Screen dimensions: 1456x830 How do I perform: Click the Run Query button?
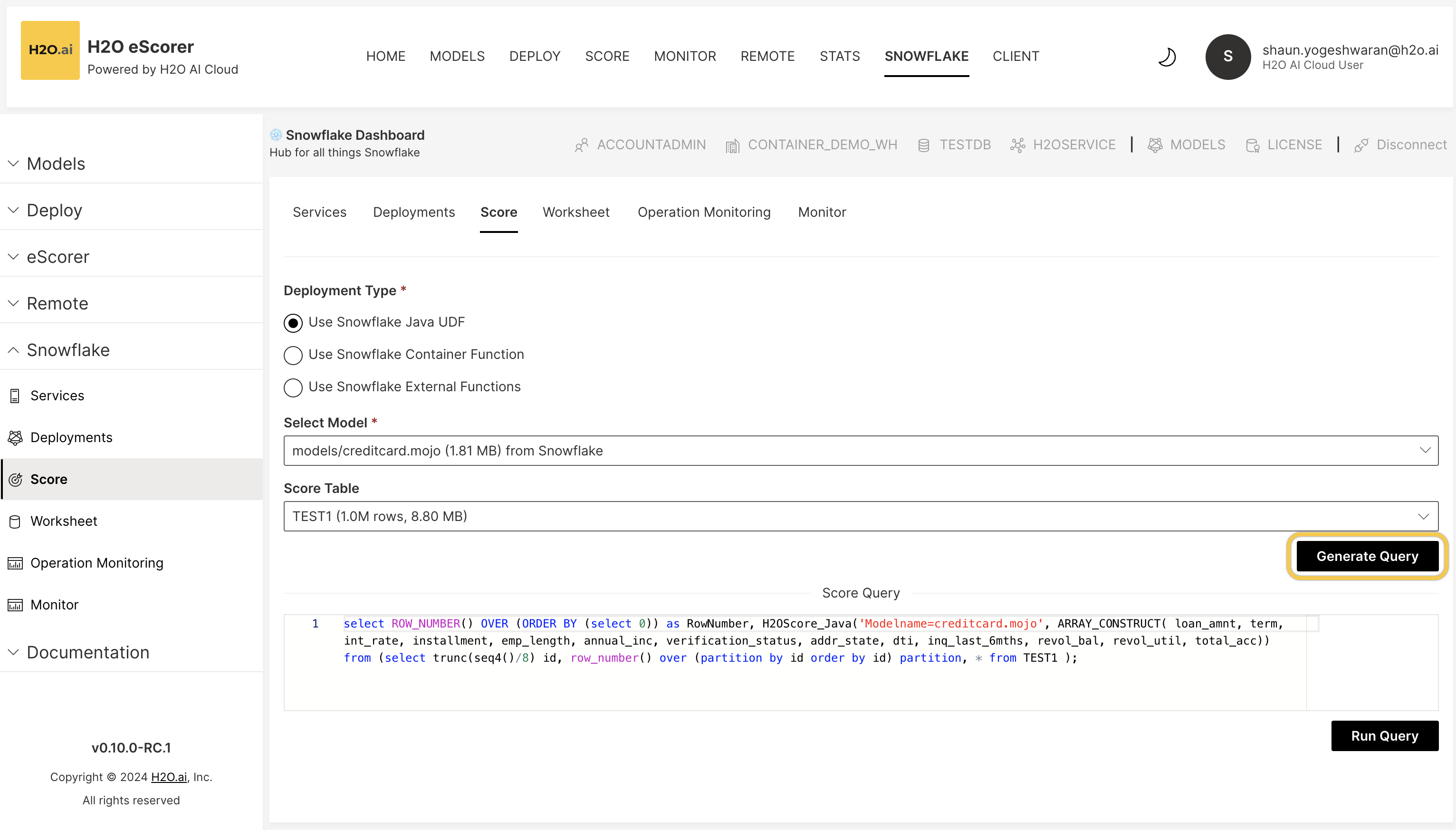point(1384,735)
